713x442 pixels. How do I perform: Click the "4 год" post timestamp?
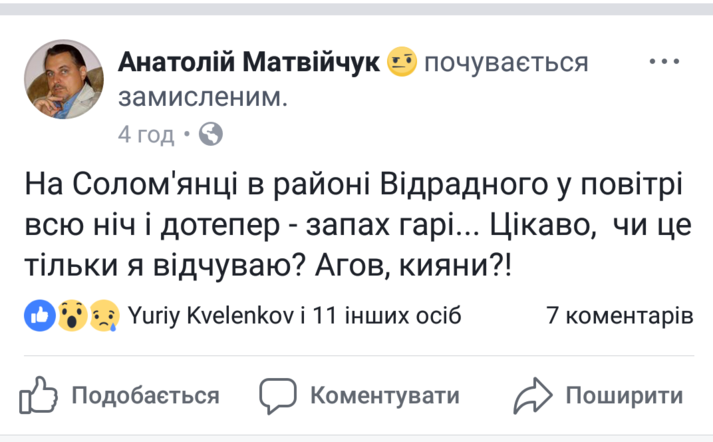pyautogui.click(x=146, y=134)
